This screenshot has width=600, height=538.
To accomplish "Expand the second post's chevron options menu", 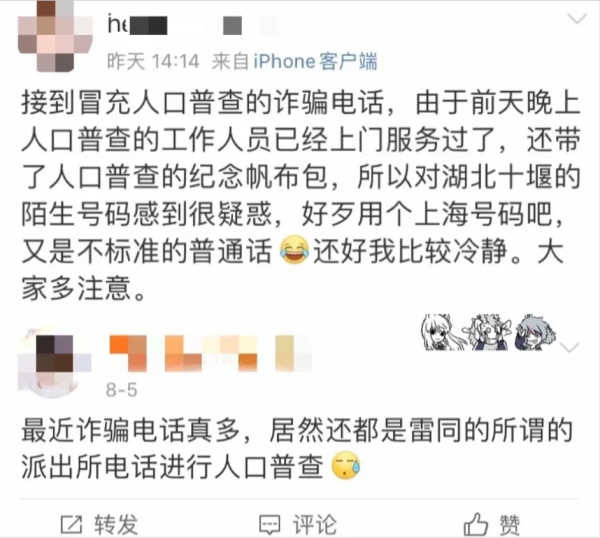I will pyautogui.click(x=570, y=348).
